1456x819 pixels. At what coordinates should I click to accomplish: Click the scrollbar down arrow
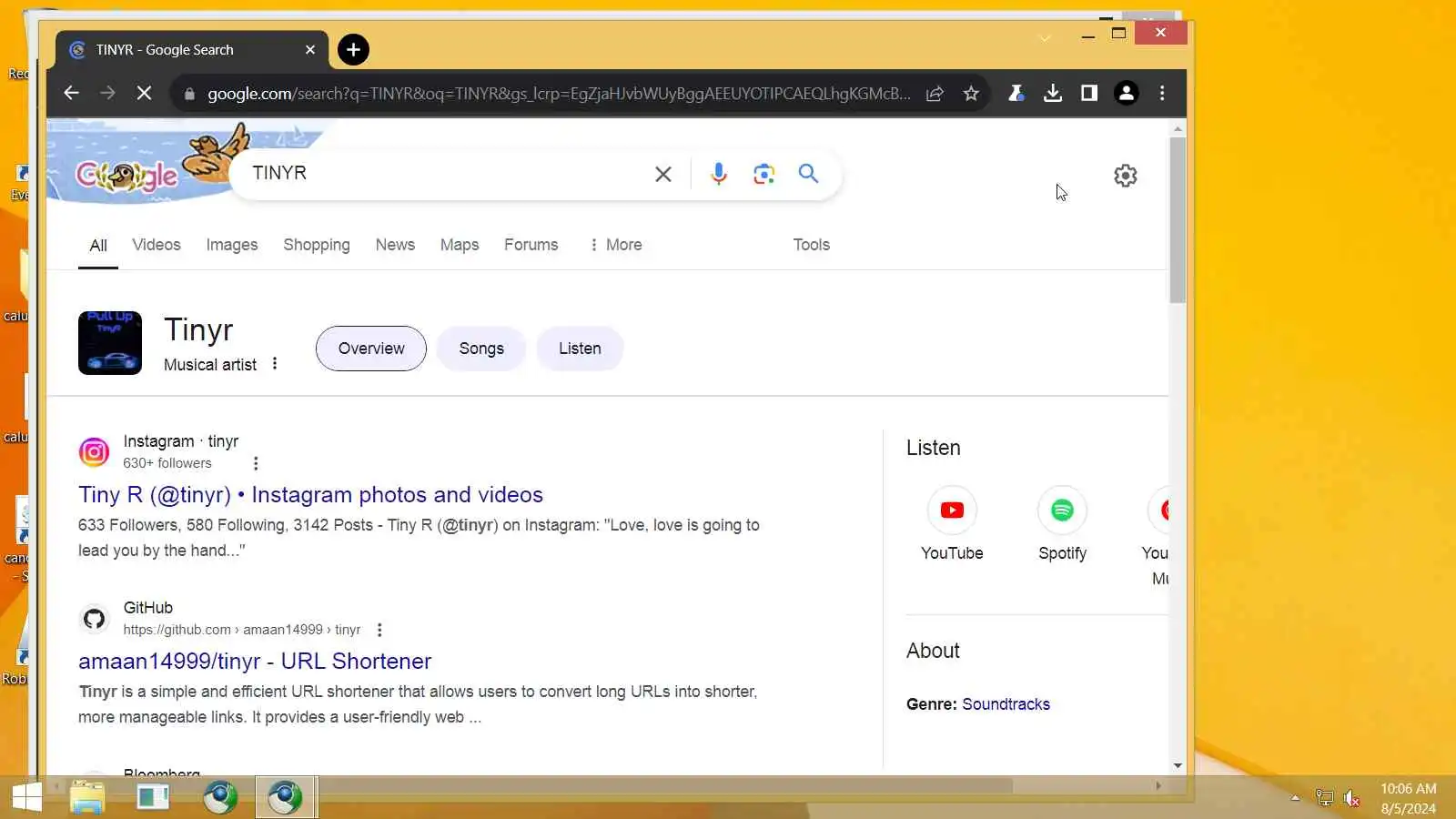pyautogui.click(x=1178, y=766)
